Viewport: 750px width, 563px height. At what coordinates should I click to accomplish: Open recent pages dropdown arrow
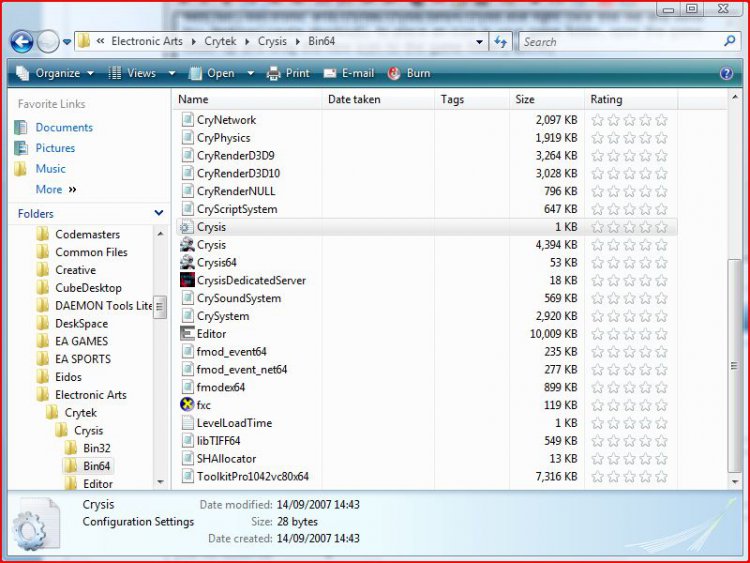click(67, 42)
